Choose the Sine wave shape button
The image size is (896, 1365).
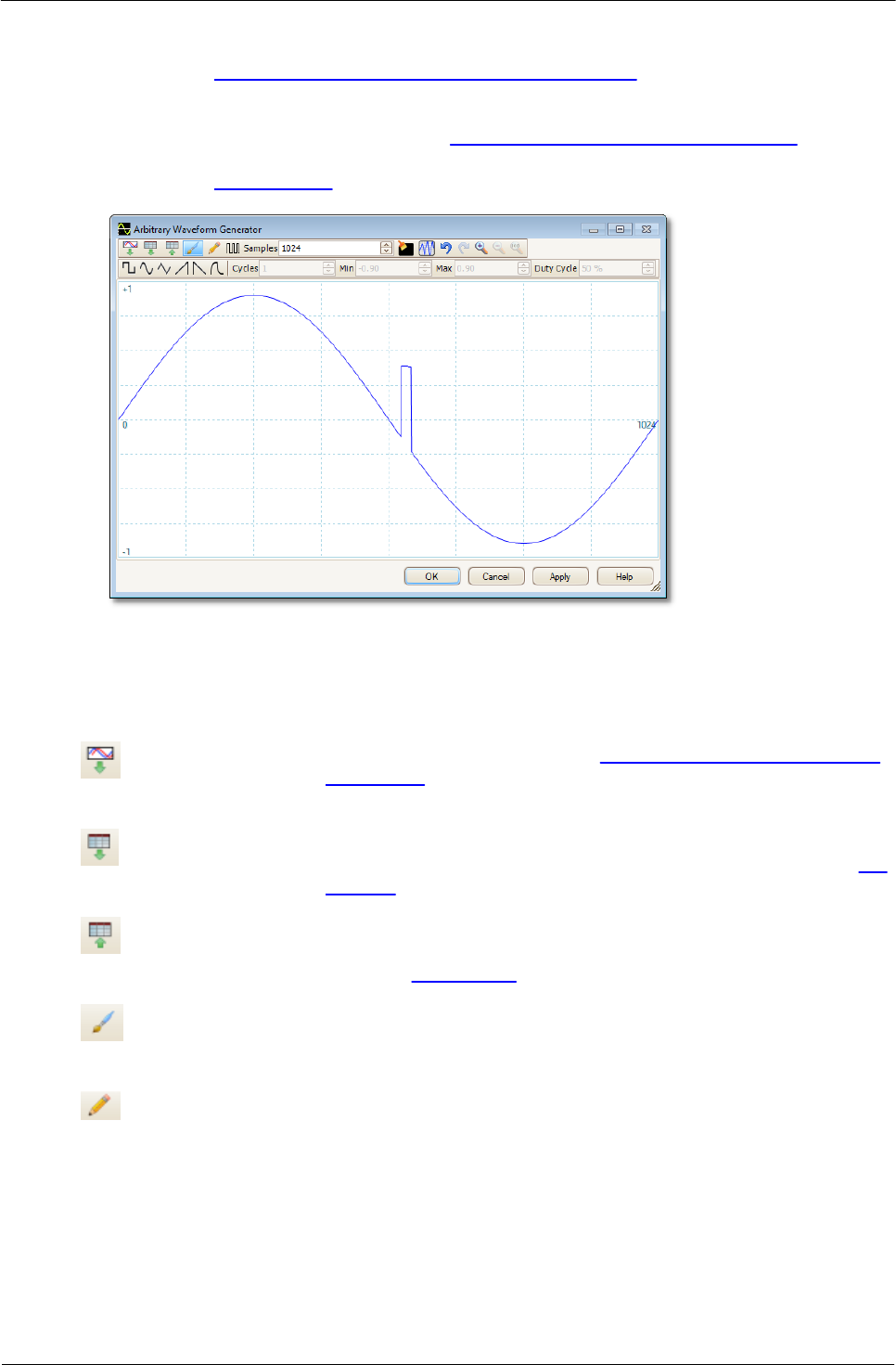[x=147, y=268]
